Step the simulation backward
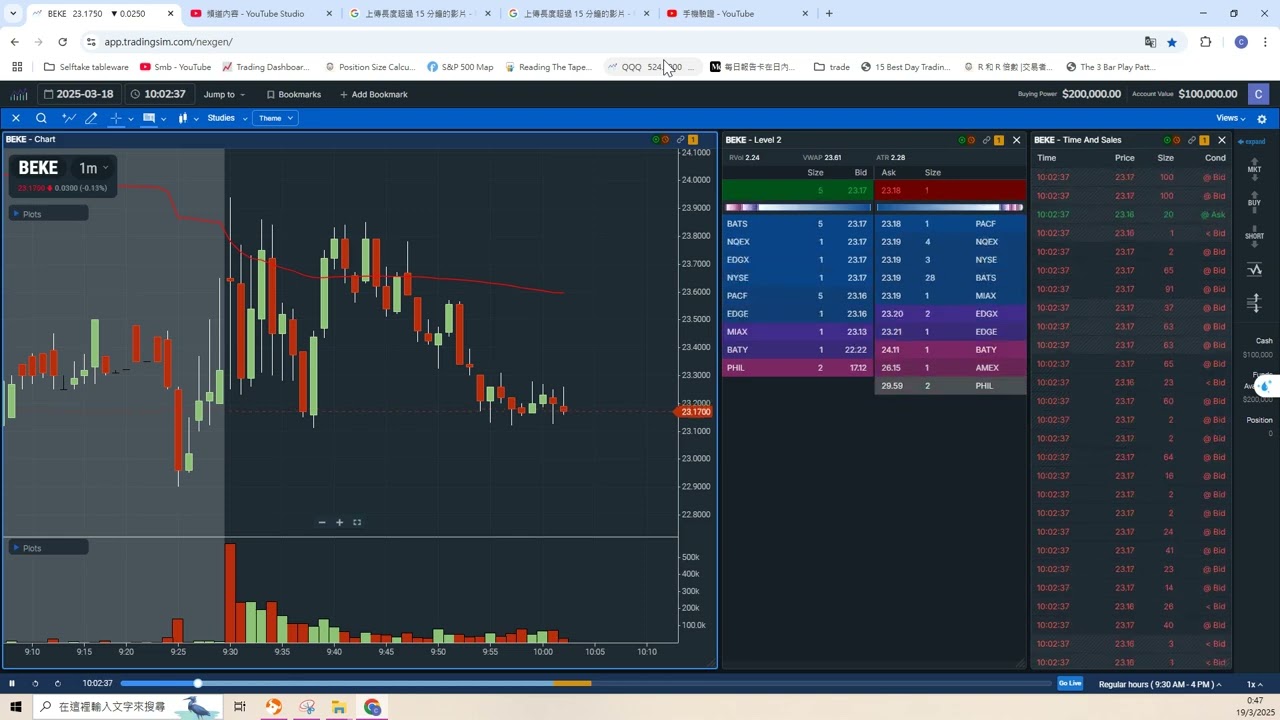The width and height of the screenshot is (1280, 720). pos(35,683)
